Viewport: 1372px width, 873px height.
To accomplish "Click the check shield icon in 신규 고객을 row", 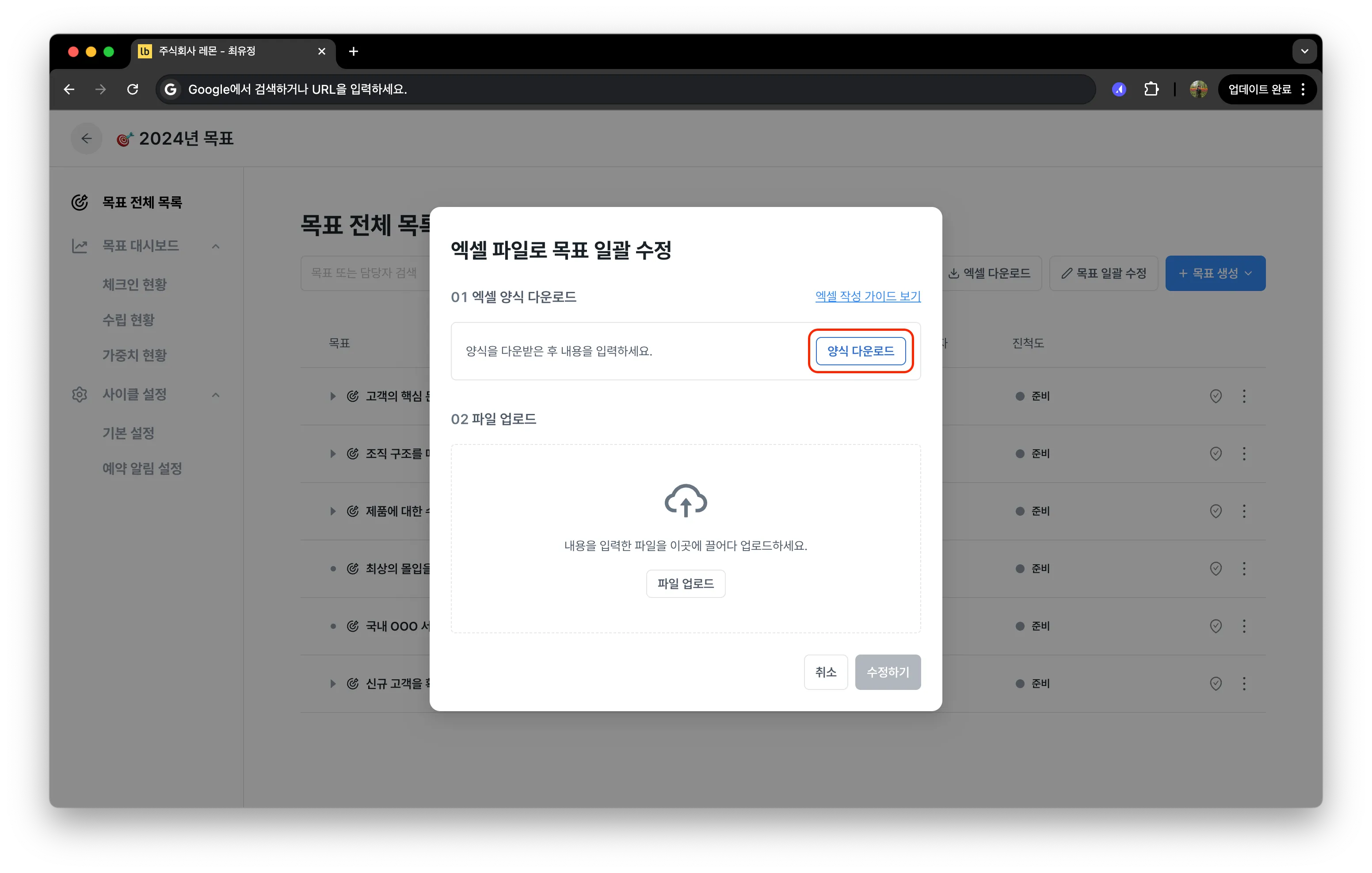I will pyautogui.click(x=1216, y=684).
